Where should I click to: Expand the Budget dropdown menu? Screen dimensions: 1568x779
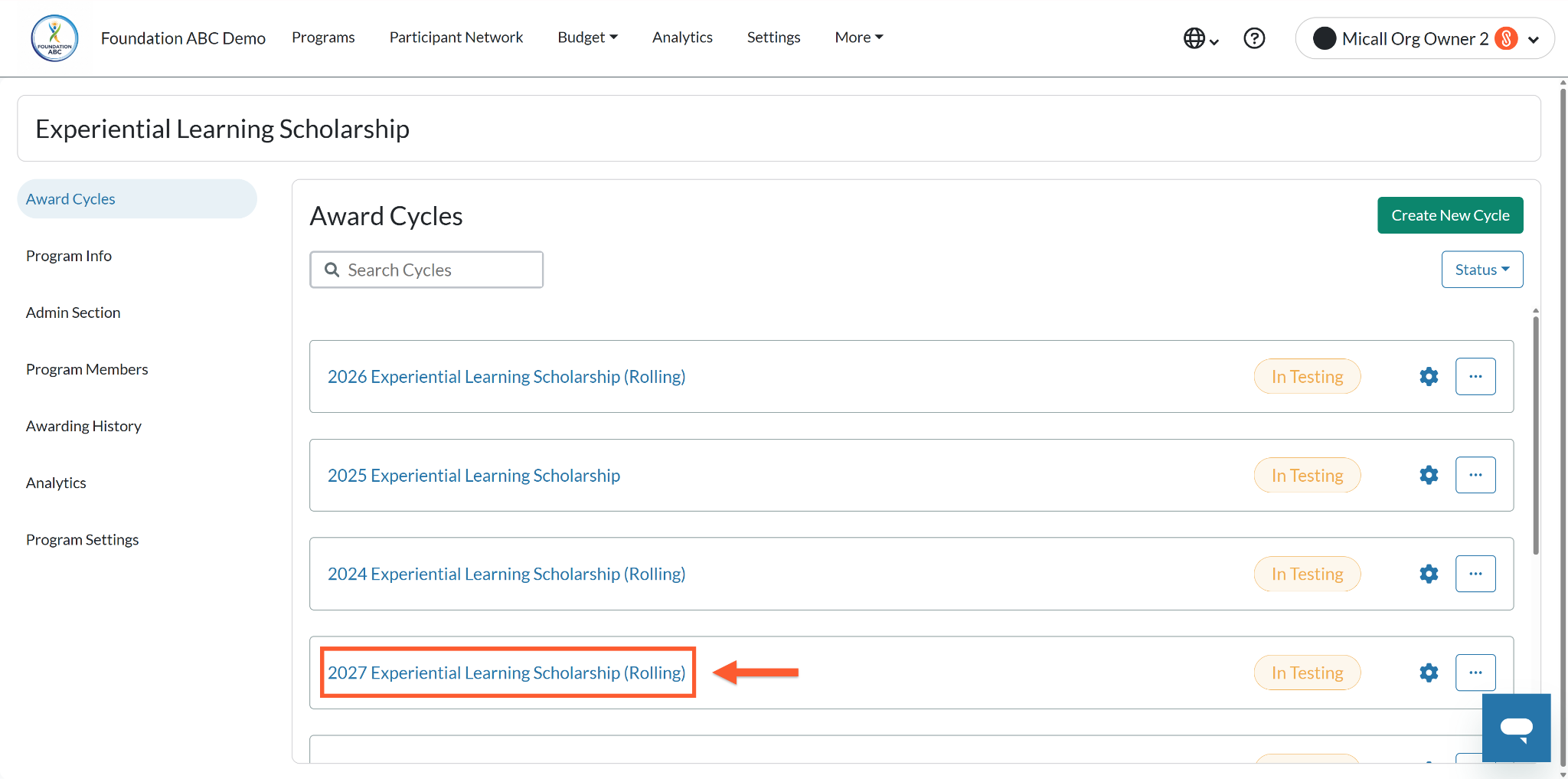pyautogui.click(x=587, y=38)
